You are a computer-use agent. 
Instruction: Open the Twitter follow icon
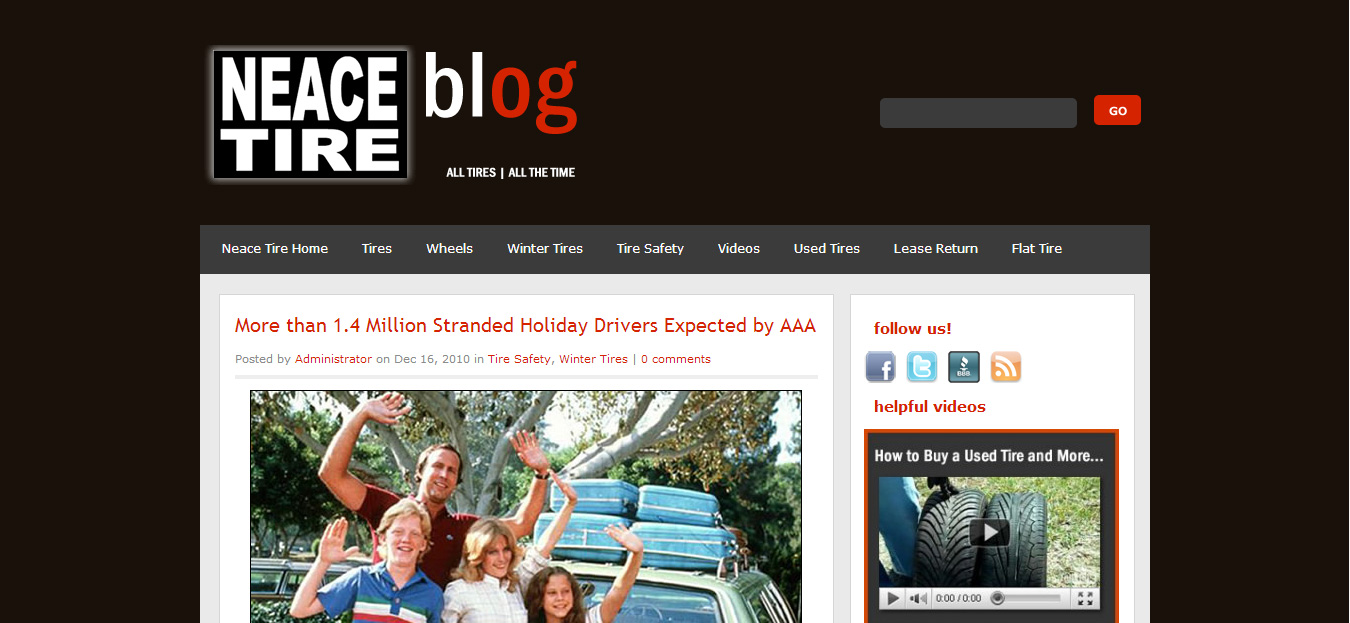(x=922, y=367)
